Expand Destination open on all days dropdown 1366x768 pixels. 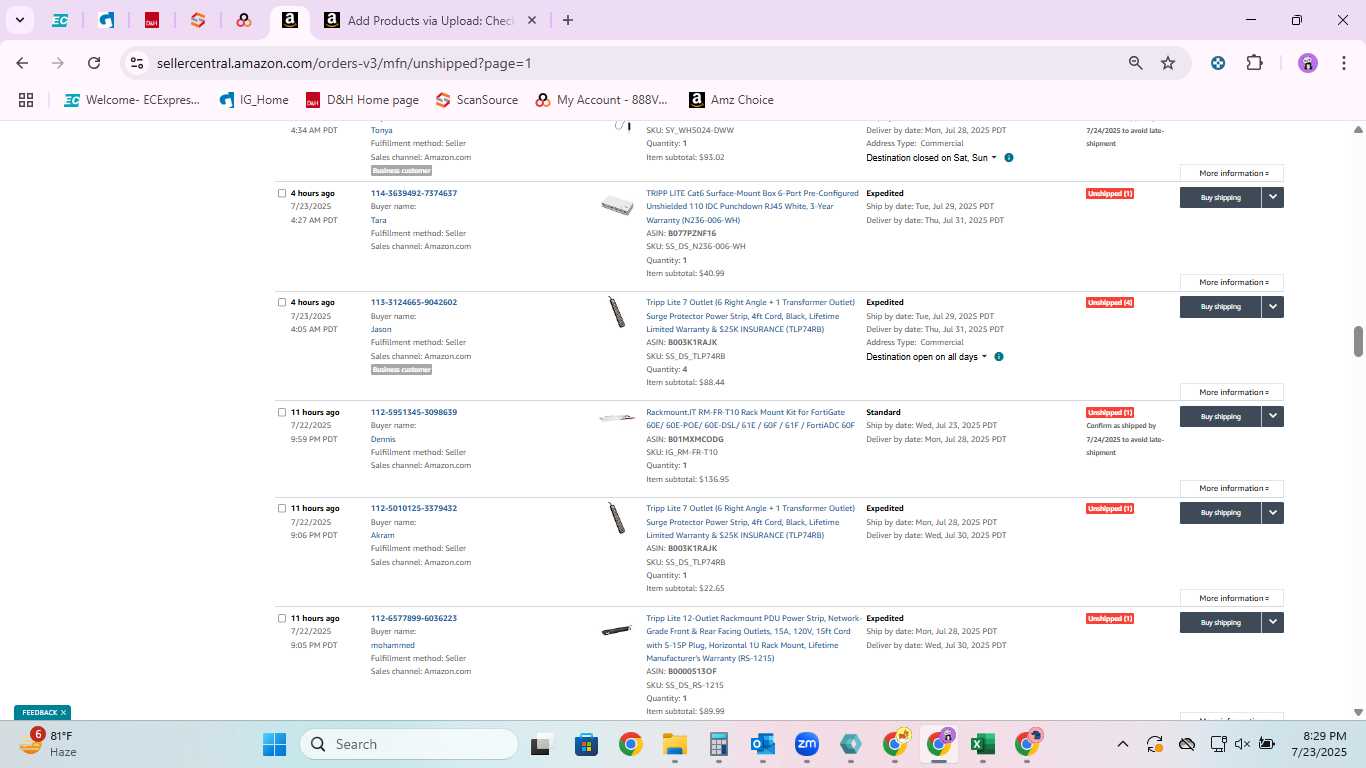(927, 357)
